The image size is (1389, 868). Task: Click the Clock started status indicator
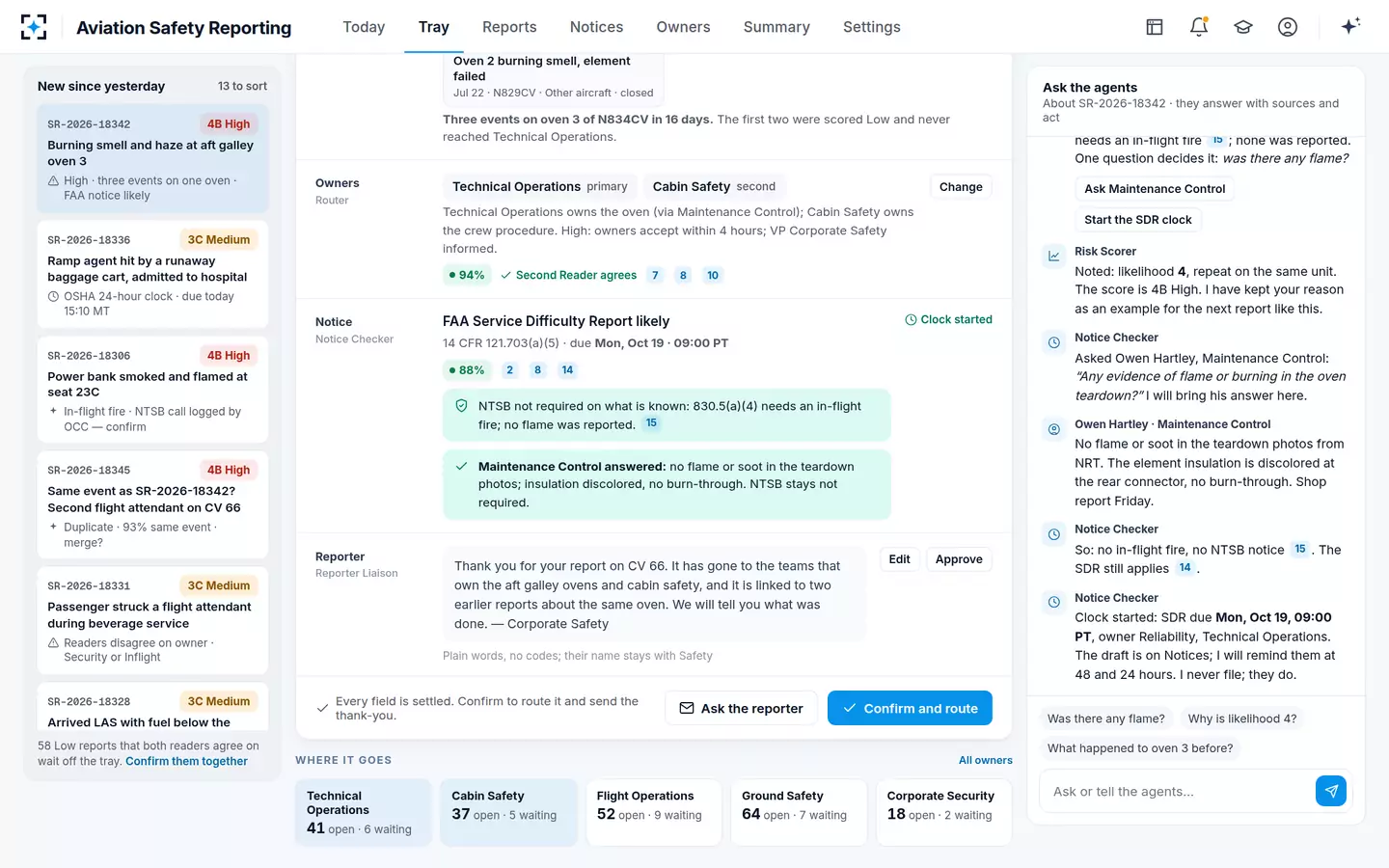[x=948, y=319]
